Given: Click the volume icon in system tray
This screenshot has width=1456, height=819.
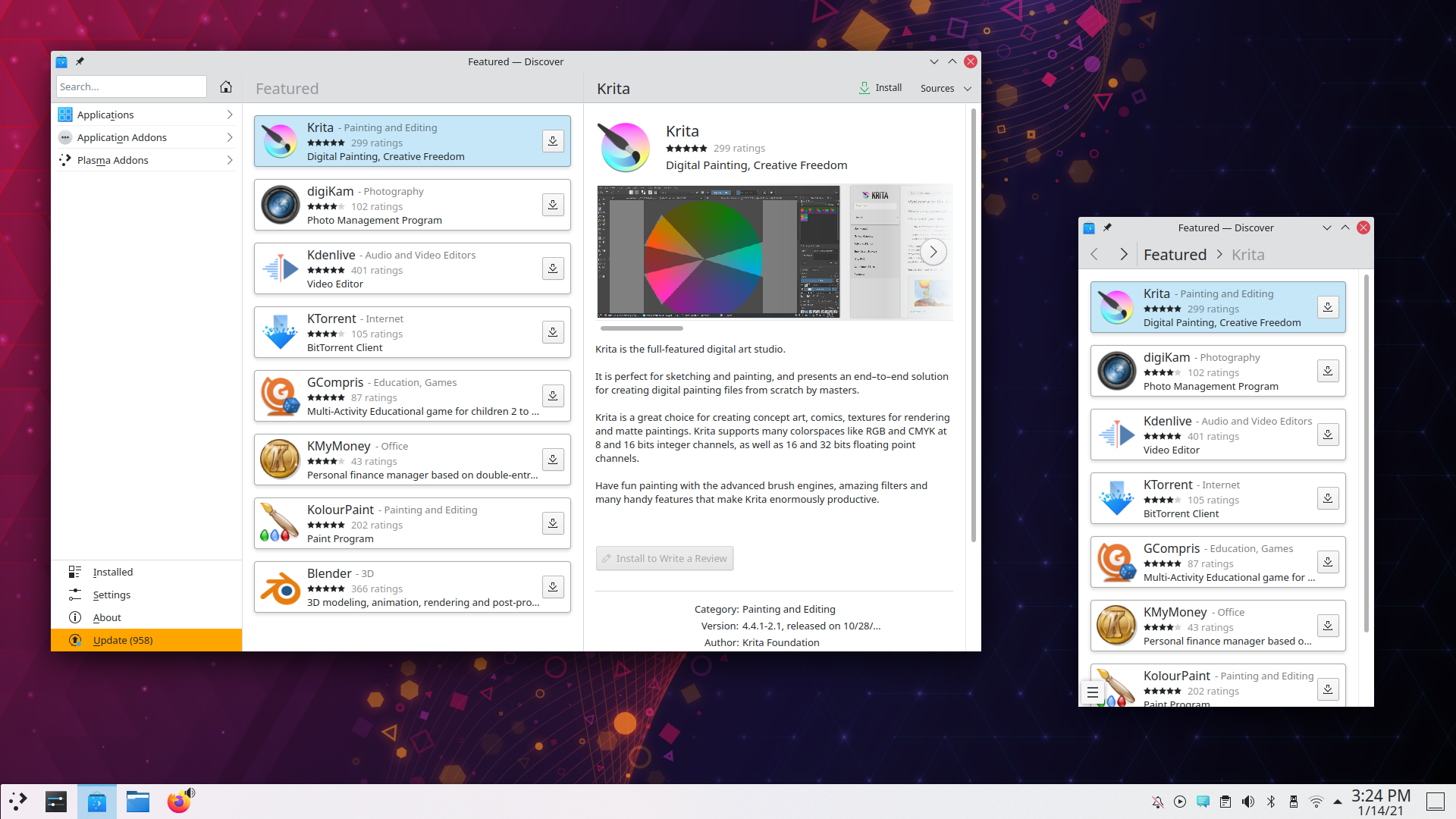Looking at the screenshot, I should point(1248,802).
